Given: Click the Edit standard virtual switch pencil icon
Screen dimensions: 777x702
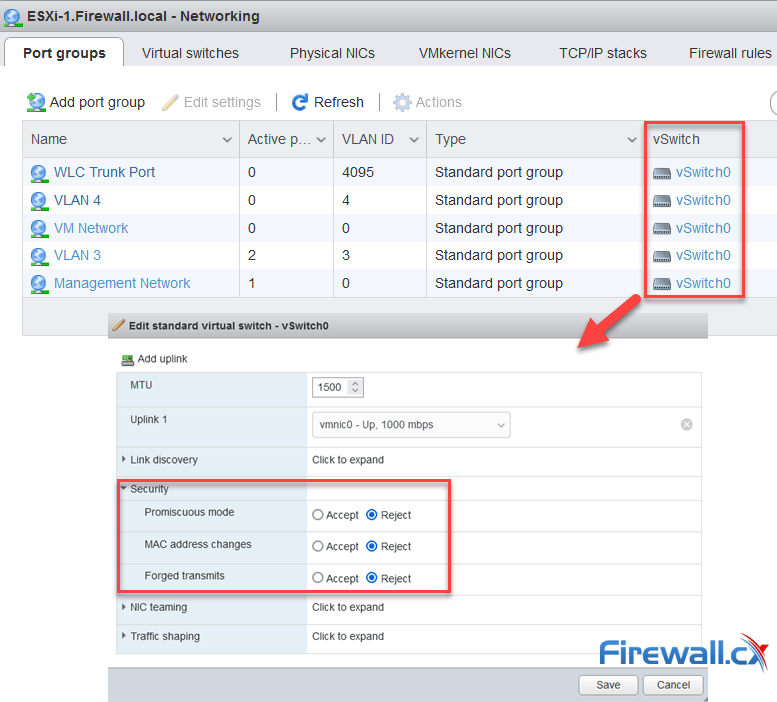Looking at the screenshot, I should 118,325.
